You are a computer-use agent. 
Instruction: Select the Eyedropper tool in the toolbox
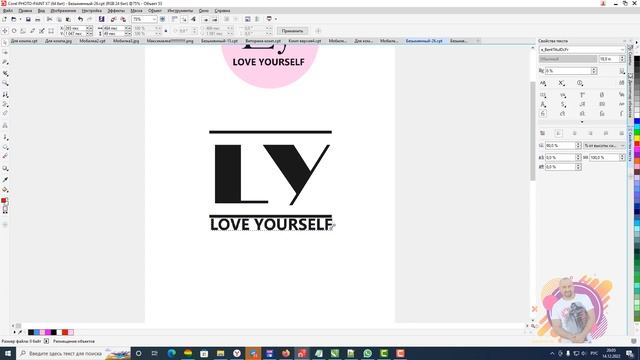click(5, 179)
